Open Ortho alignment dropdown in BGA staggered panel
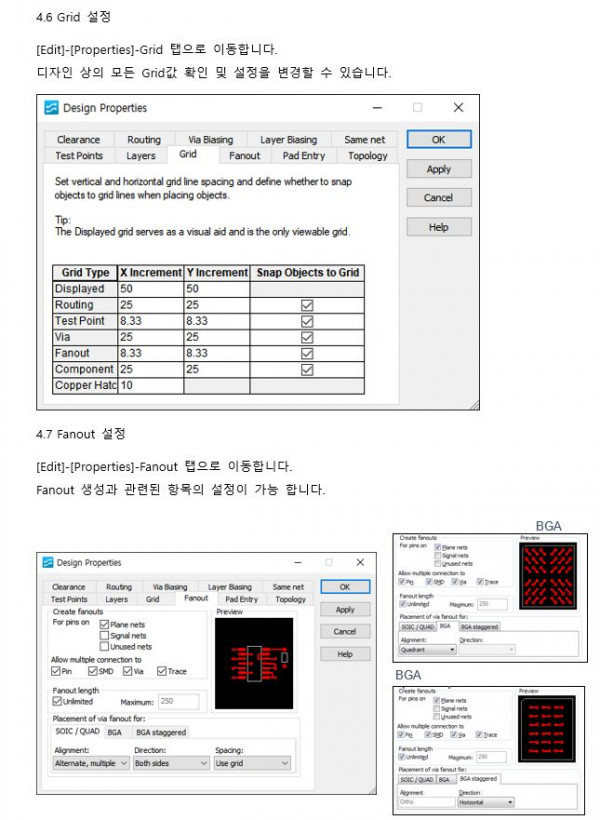This screenshot has width=600, height=820. coord(427,802)
